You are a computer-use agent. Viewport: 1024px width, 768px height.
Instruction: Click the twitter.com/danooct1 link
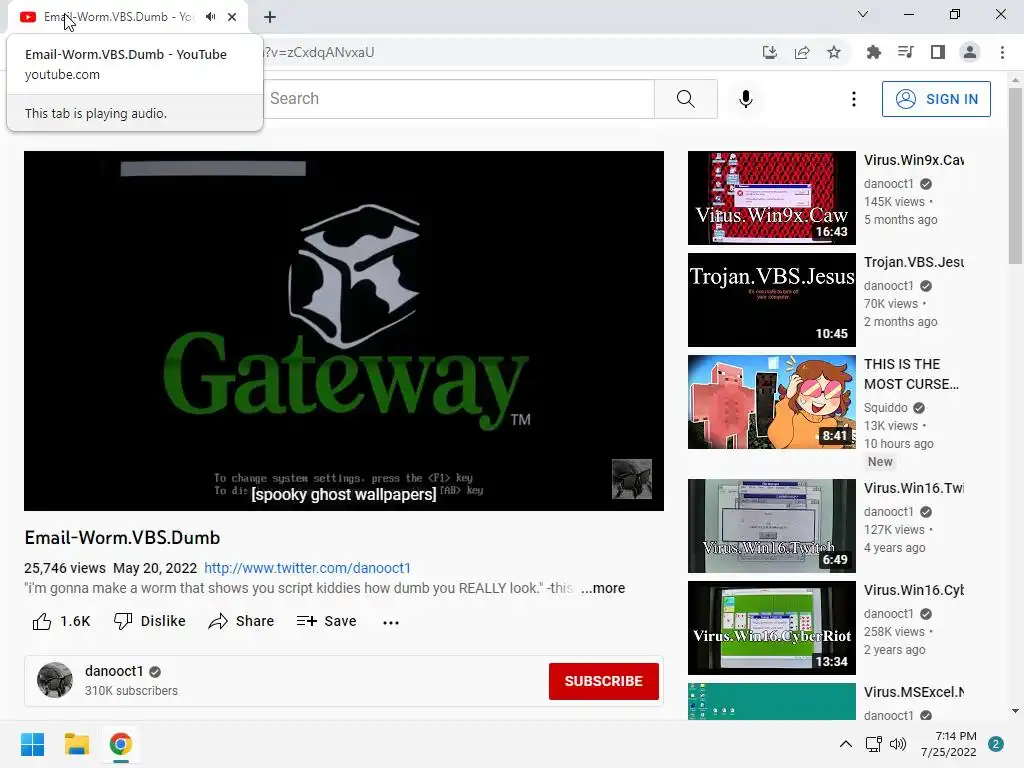pyautogui.click(x=308, y=568)
